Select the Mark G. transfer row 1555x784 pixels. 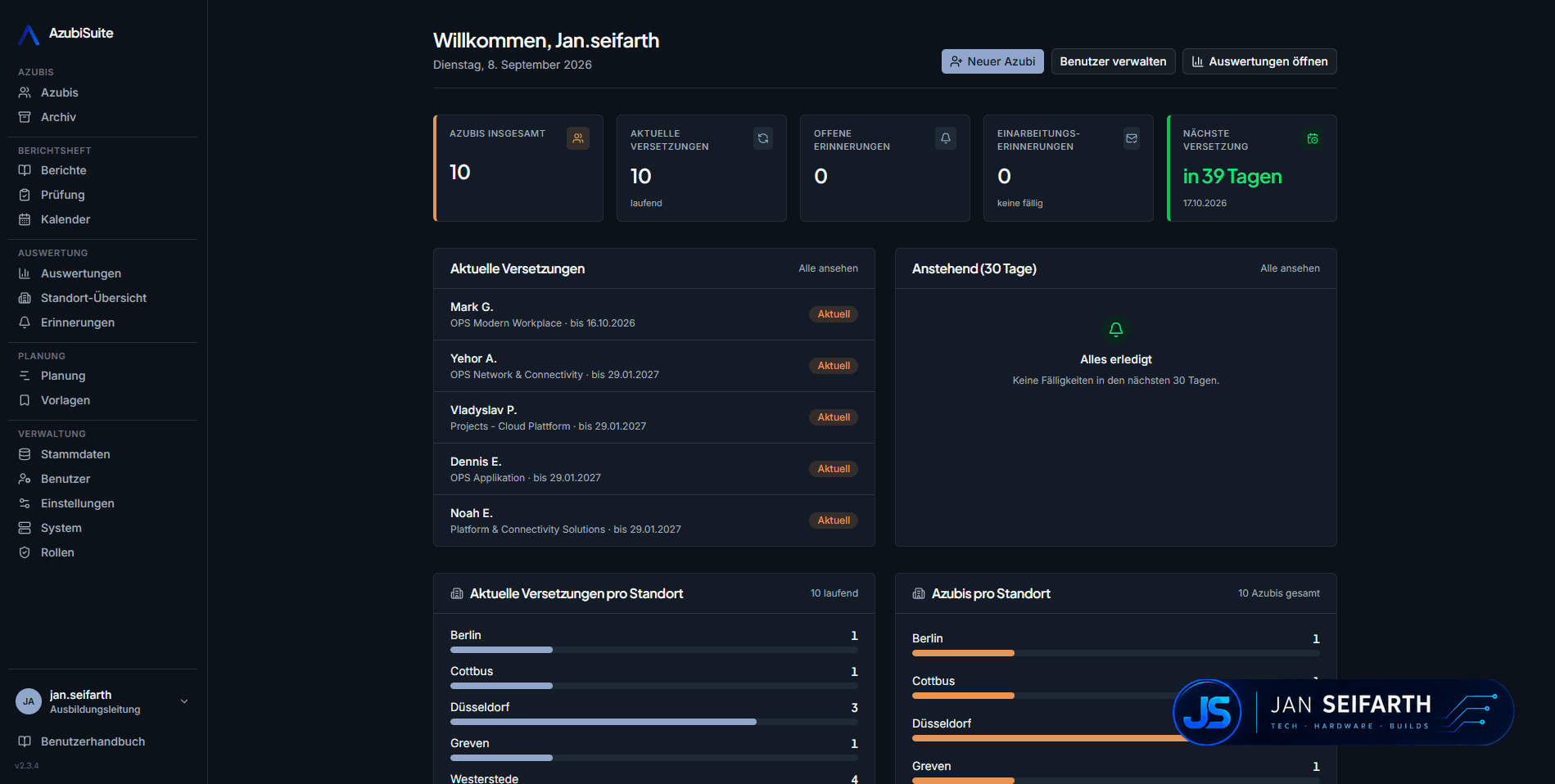tap(654, 314)
